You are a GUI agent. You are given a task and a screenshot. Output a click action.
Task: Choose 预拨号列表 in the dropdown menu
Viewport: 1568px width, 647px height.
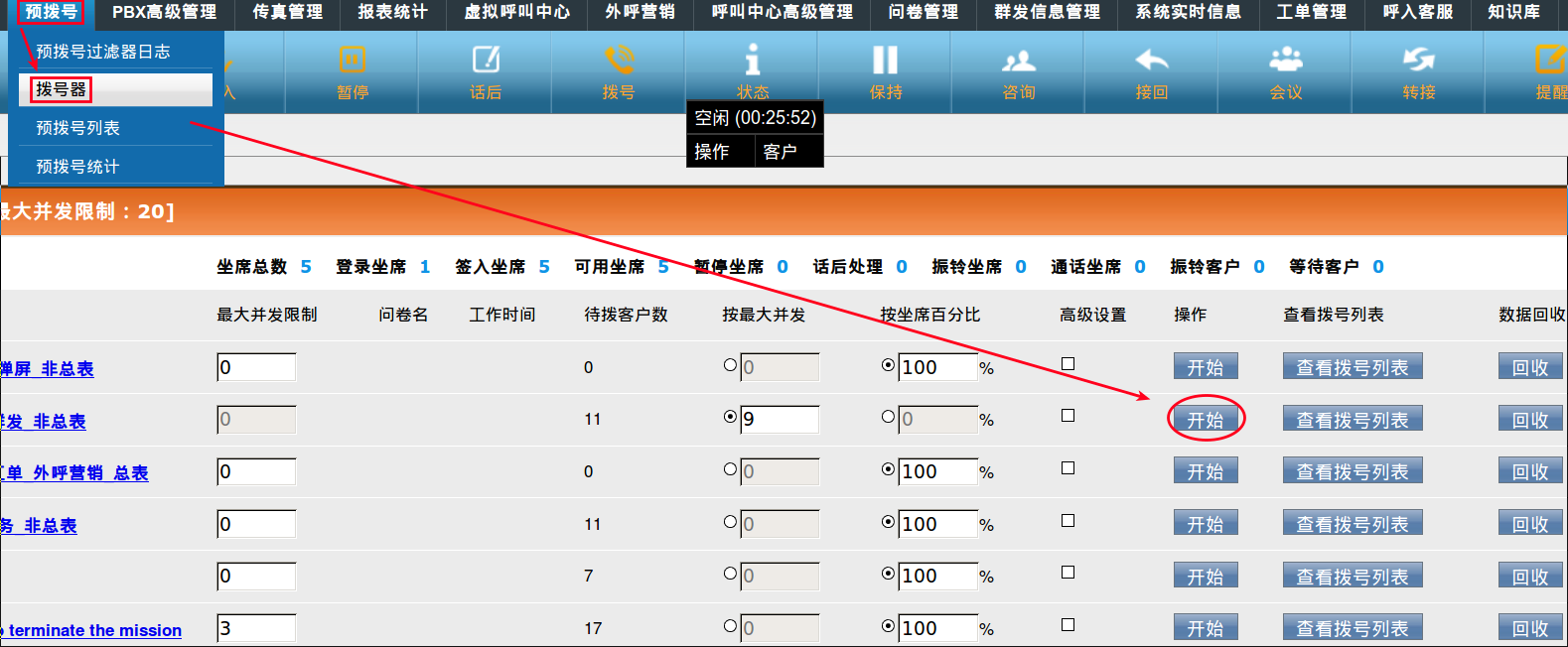[77, 128]
